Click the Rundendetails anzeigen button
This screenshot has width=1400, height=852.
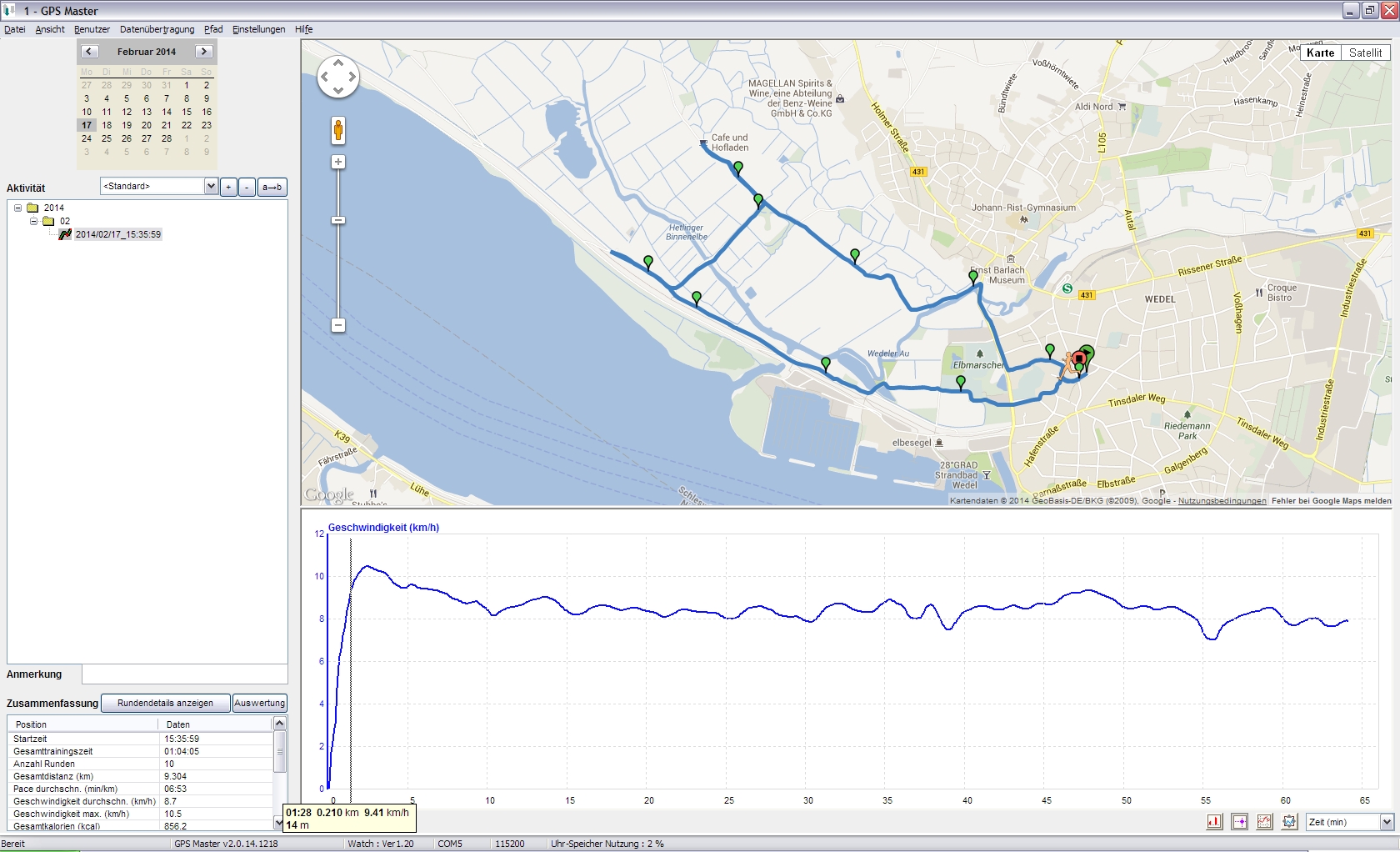pyautogui.click(x=165, y=703)
